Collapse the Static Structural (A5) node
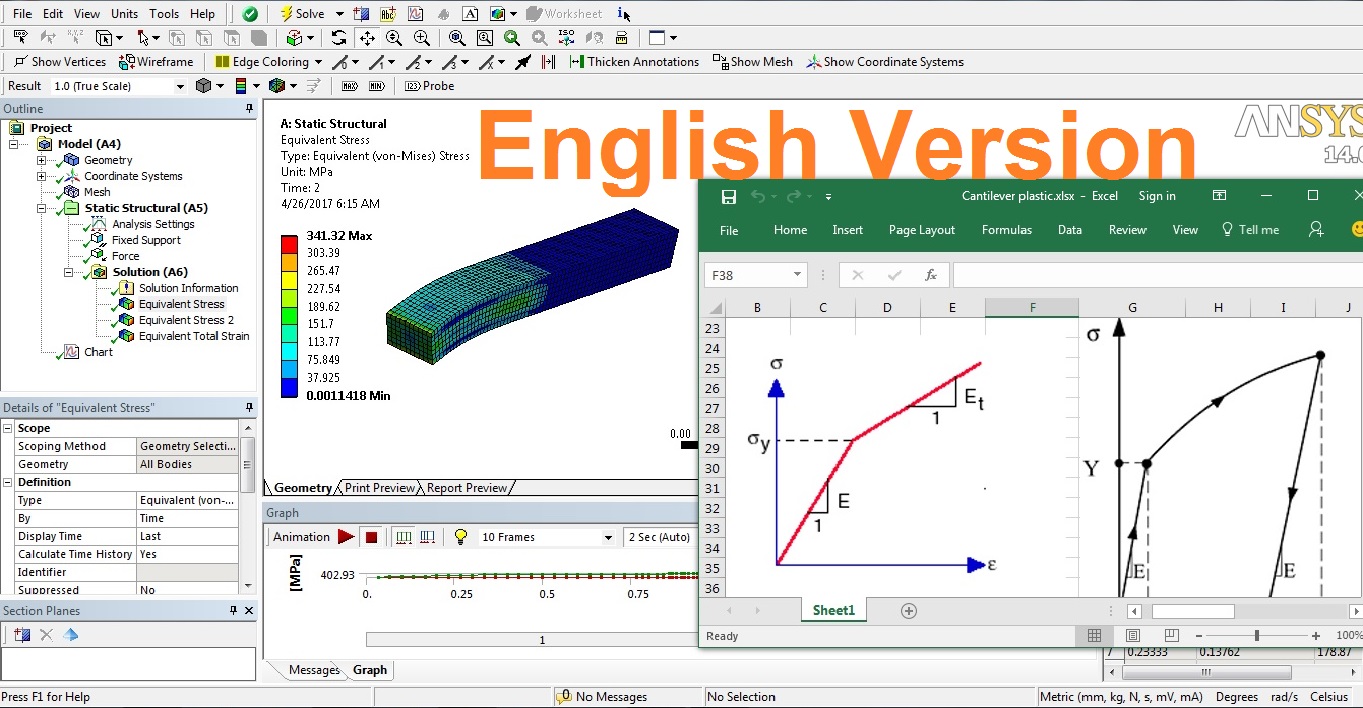 (41, 208)
